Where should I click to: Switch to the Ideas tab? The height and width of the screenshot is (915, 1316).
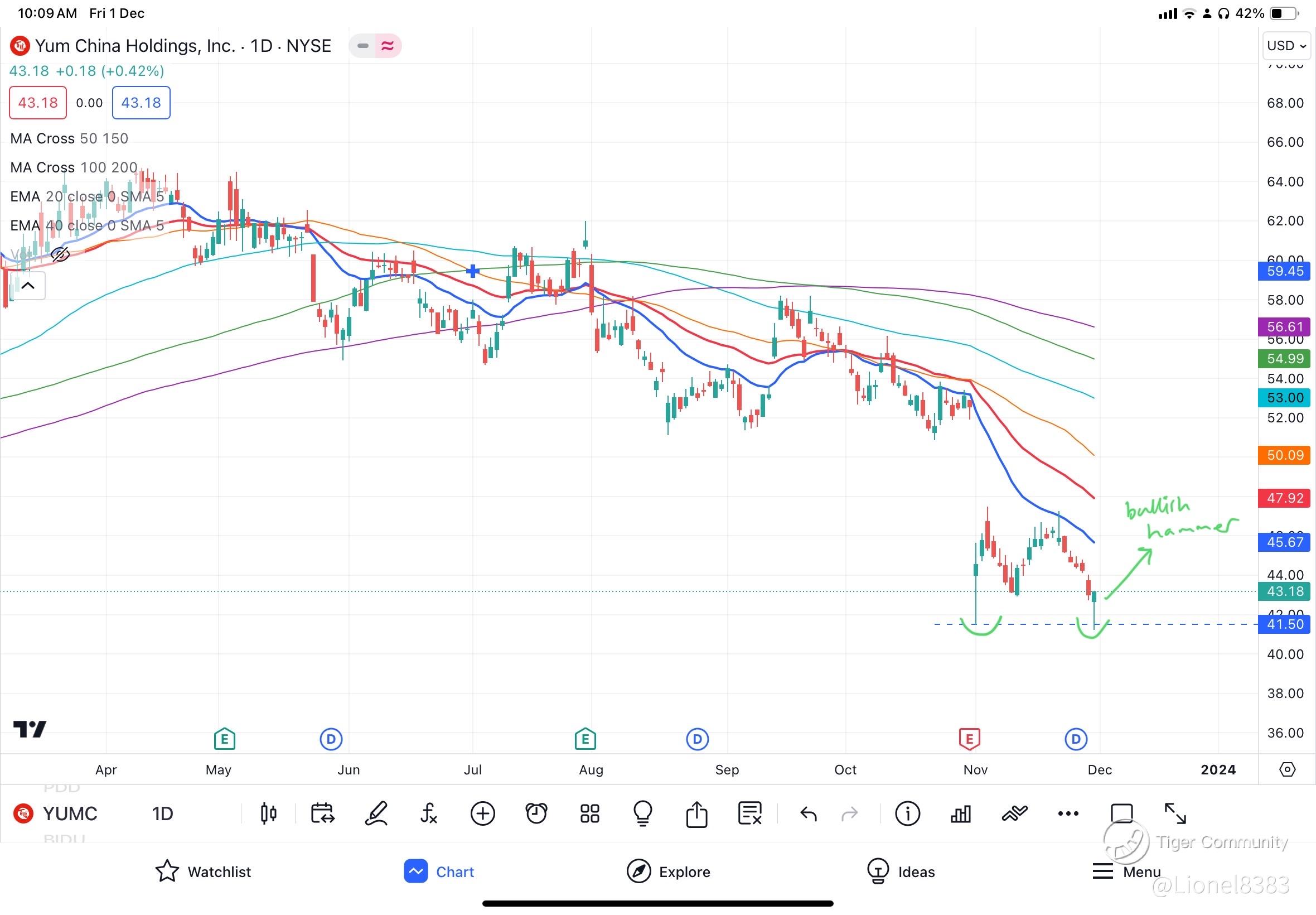tap(901, 871)
